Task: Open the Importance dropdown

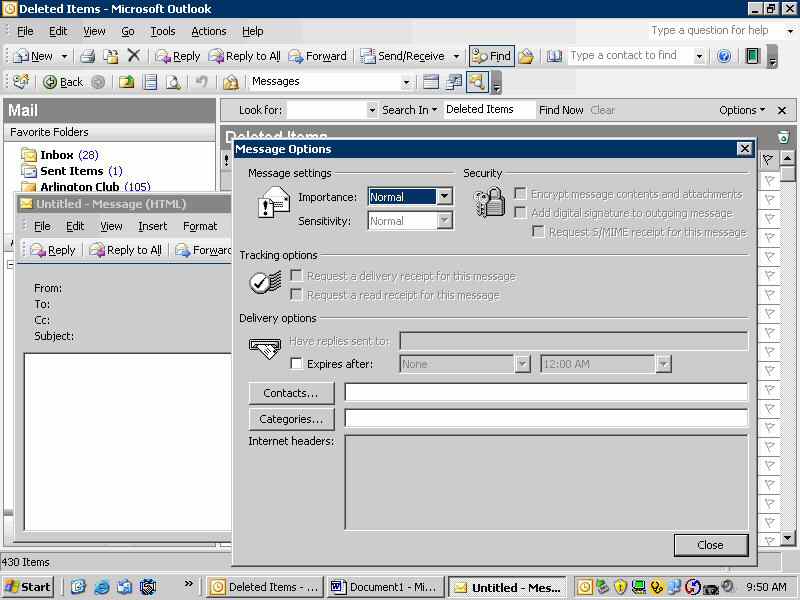Action: pos(444,196)
